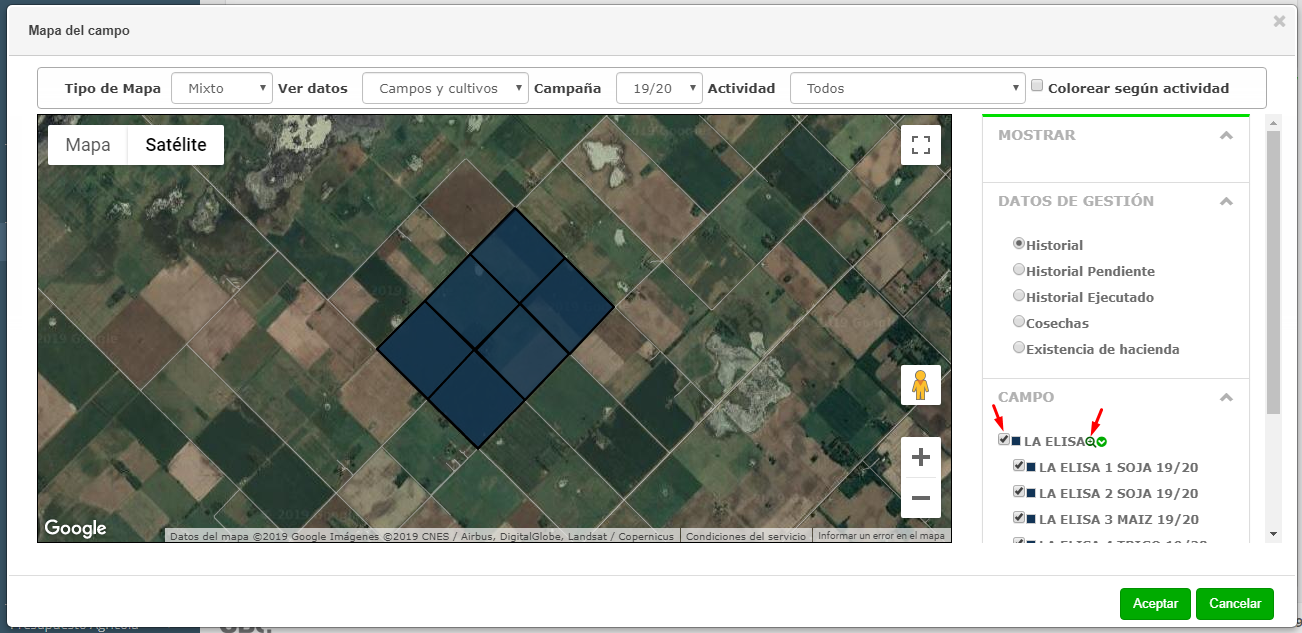Click color swatch of LA ELISA 3 MAIZ

(x=1031, y=519)
